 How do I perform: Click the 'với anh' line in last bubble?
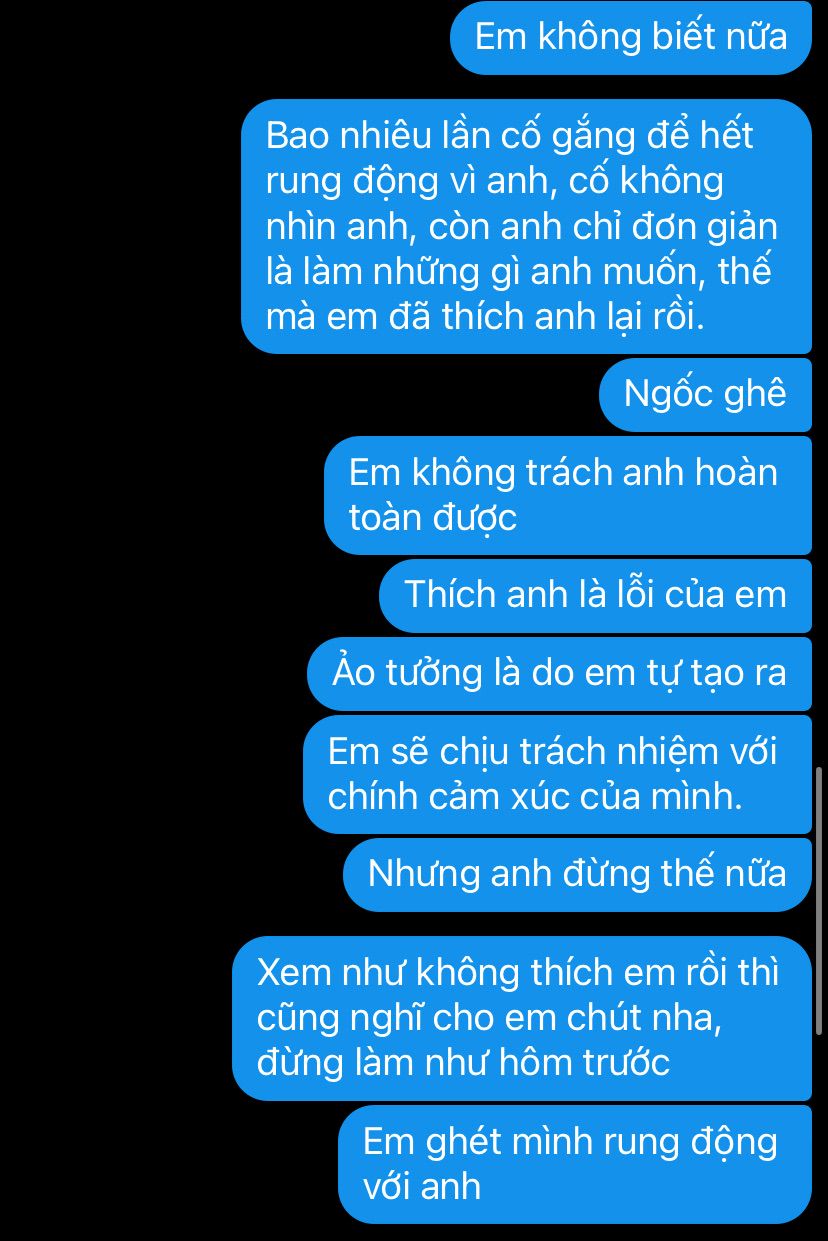click(x=422, y=1188)
